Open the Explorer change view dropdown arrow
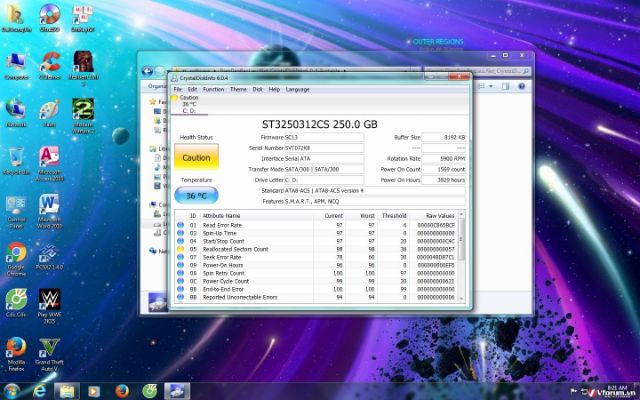The image size is (640, 400). [491, 86]
